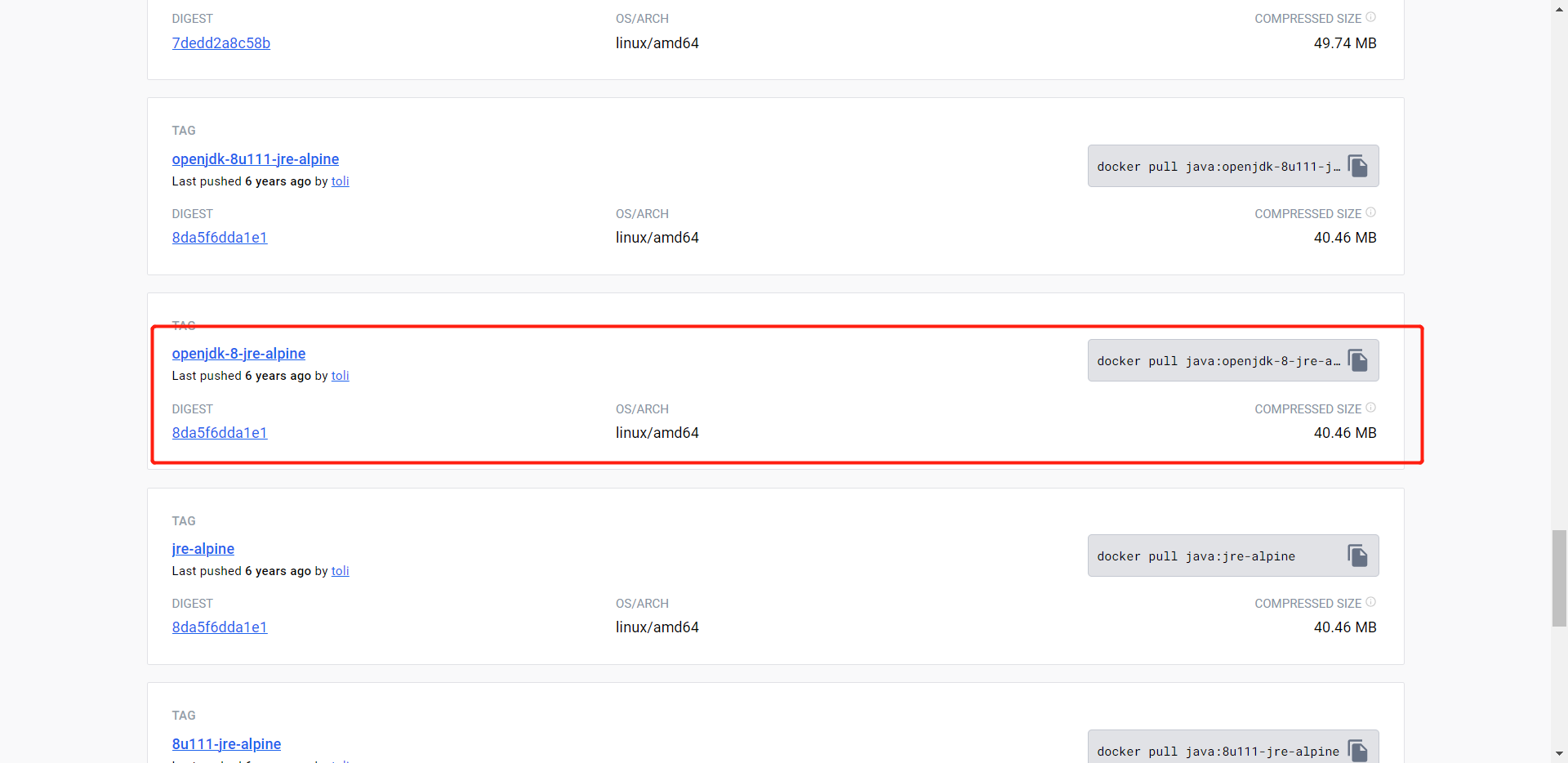Open digest 7dedd2a8c58b
The height and width of the screenshot is (763, 1568).
point(220,43)
